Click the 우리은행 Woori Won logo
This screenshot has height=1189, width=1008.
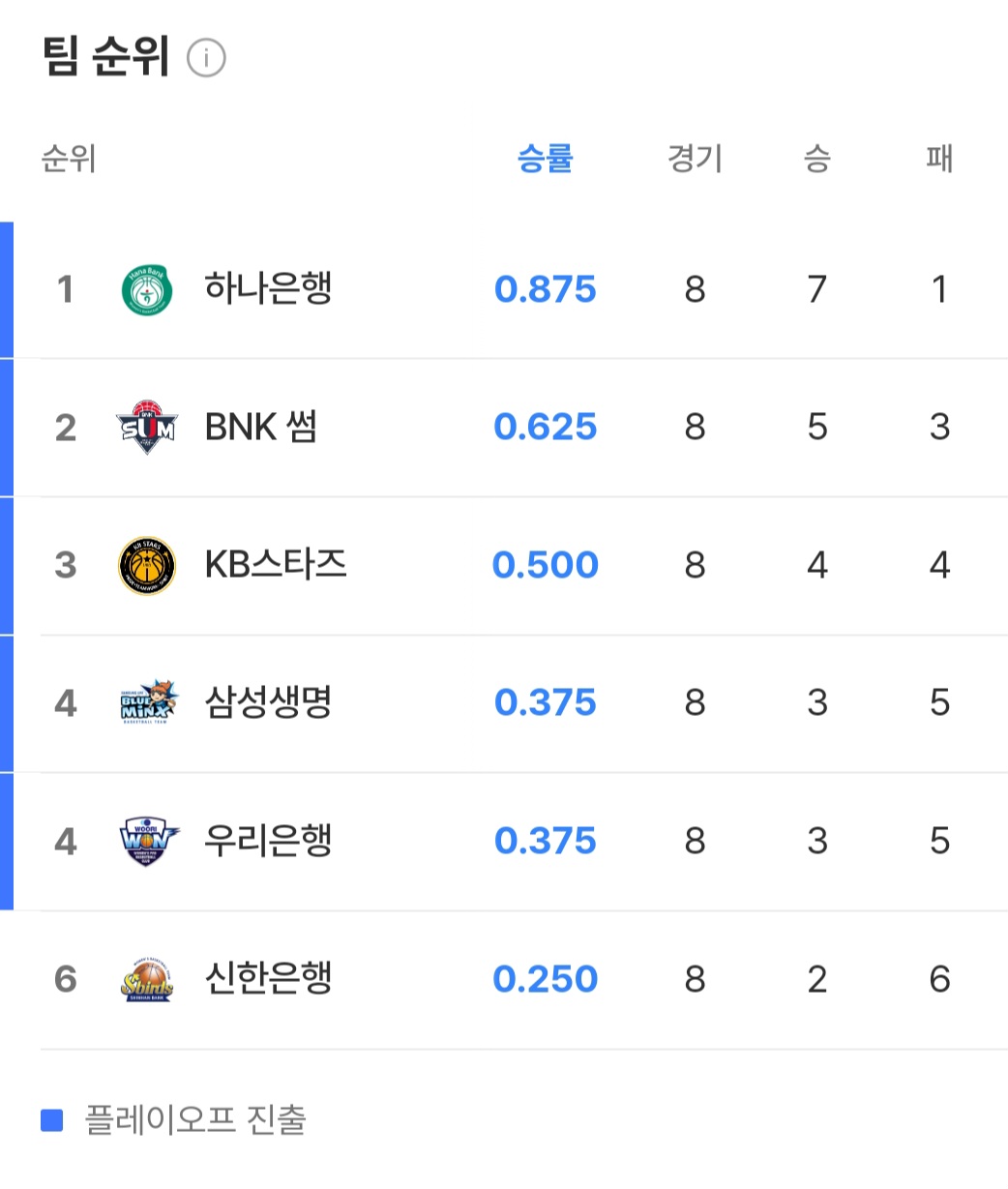tap(147, 841)
